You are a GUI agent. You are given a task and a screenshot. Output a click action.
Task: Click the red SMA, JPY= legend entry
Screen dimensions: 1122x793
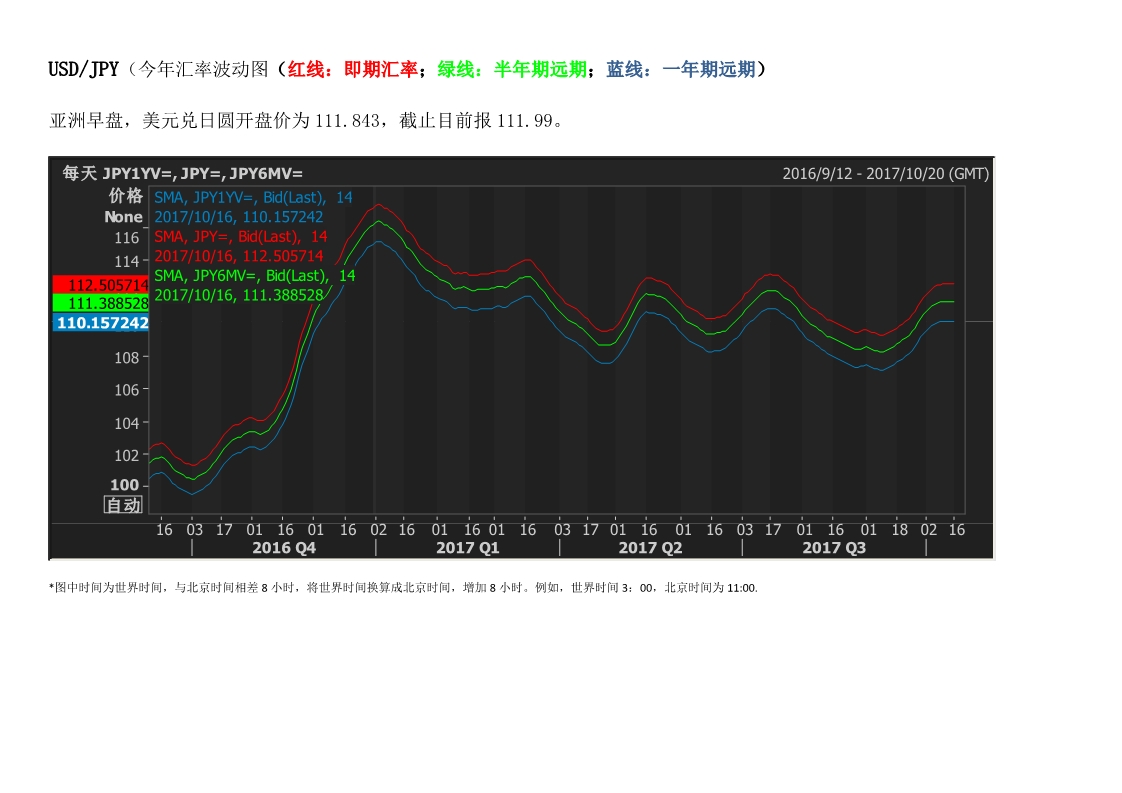240,236
